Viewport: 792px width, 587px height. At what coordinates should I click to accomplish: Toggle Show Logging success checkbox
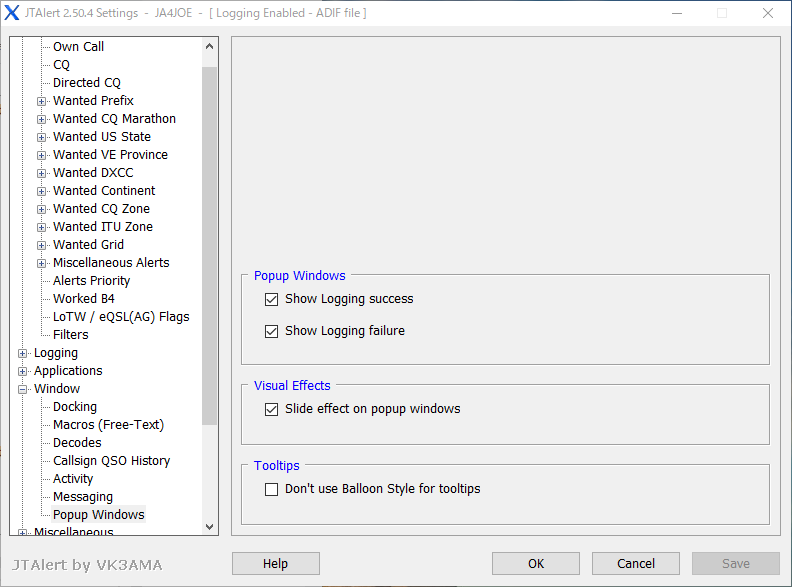(x=271, y=300)
